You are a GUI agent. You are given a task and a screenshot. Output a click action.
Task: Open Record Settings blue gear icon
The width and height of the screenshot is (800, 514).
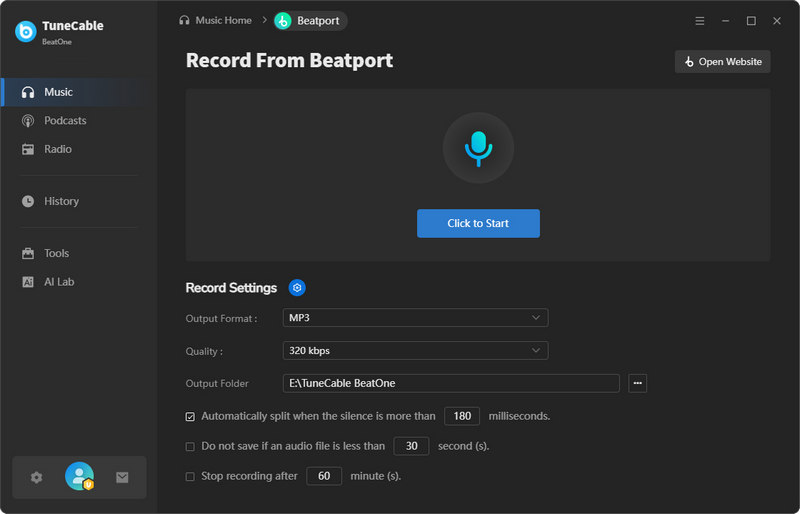pyautogui.click(x=297, y=288)
